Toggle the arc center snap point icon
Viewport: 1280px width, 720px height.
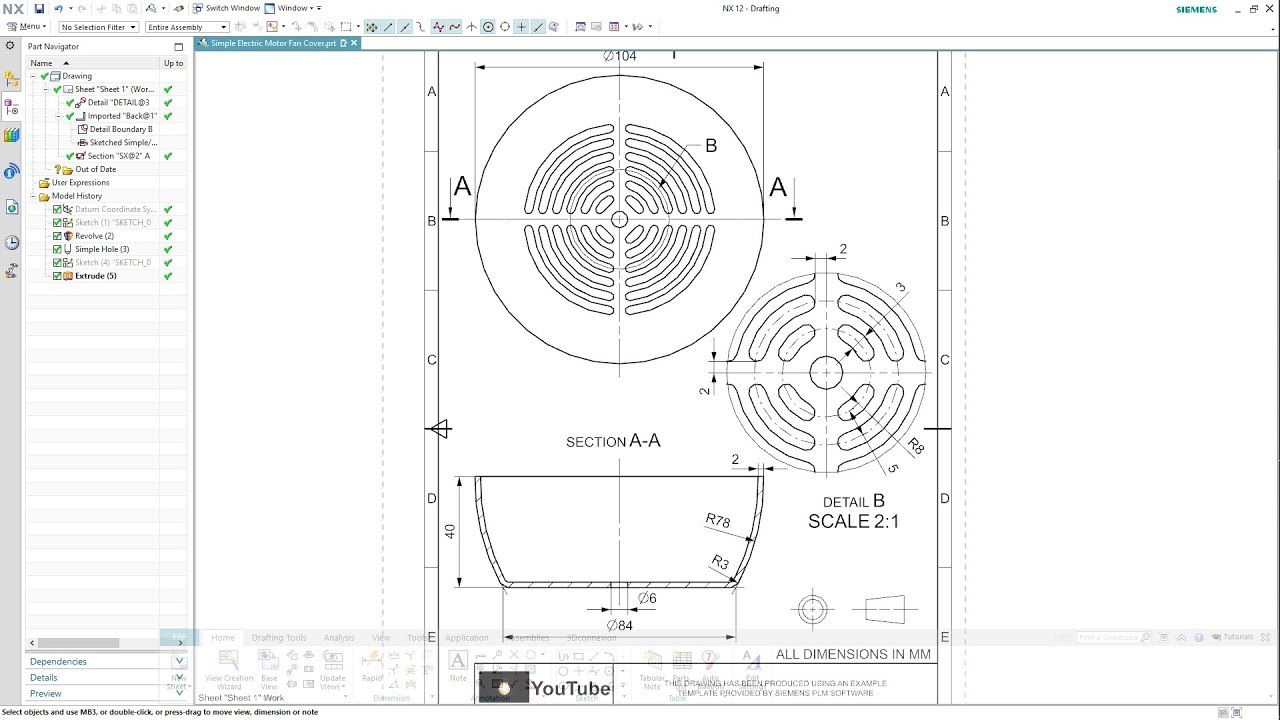click(x=488, y=27)
